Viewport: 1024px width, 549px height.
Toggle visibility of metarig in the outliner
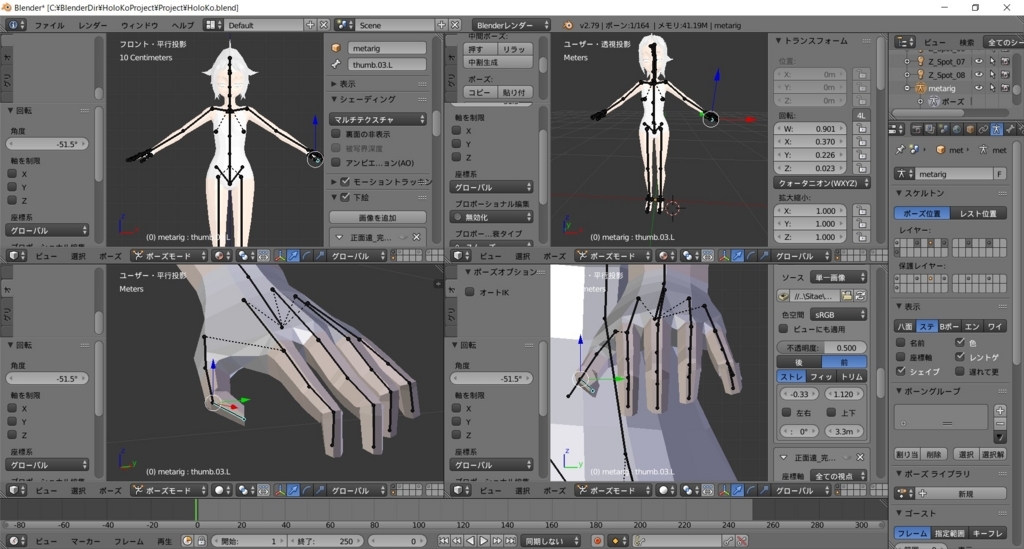pos(978,88)
